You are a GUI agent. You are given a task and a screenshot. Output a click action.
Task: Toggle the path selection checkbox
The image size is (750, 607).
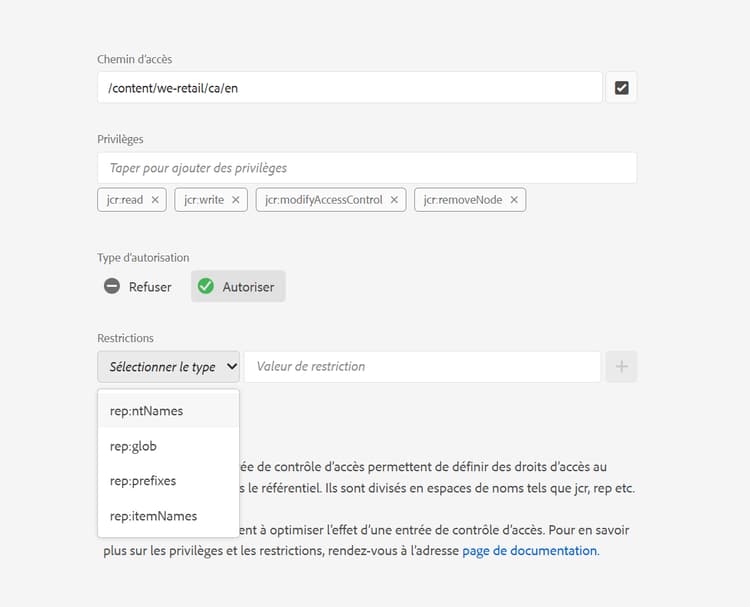pyautogui.click(x=621, y=88)
